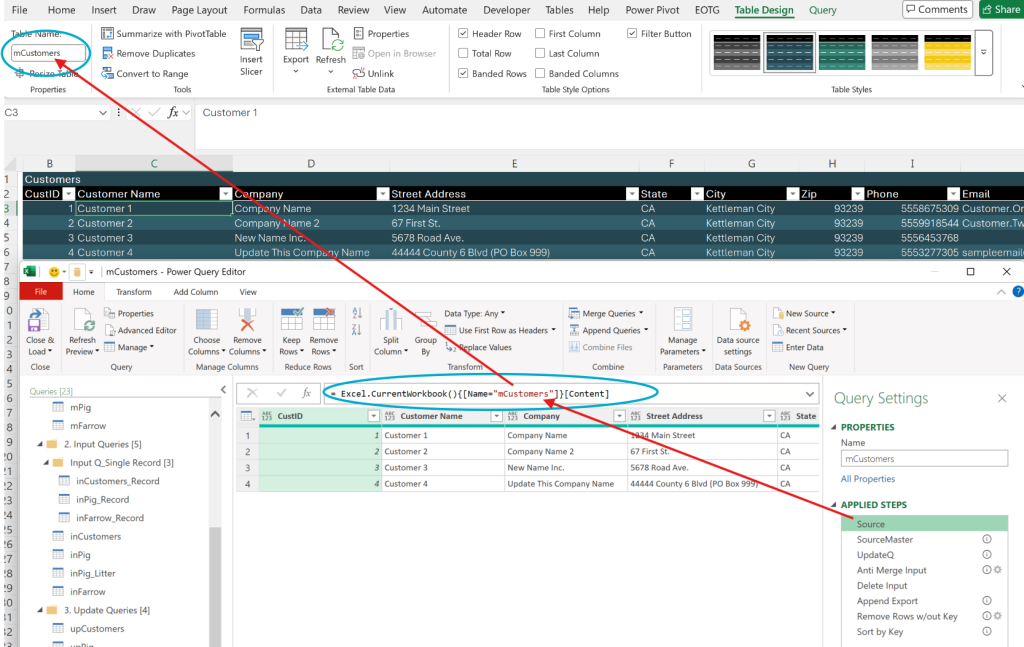Click the Export table icon
This screenshot has height=647, width=1024.
point(296,40)
